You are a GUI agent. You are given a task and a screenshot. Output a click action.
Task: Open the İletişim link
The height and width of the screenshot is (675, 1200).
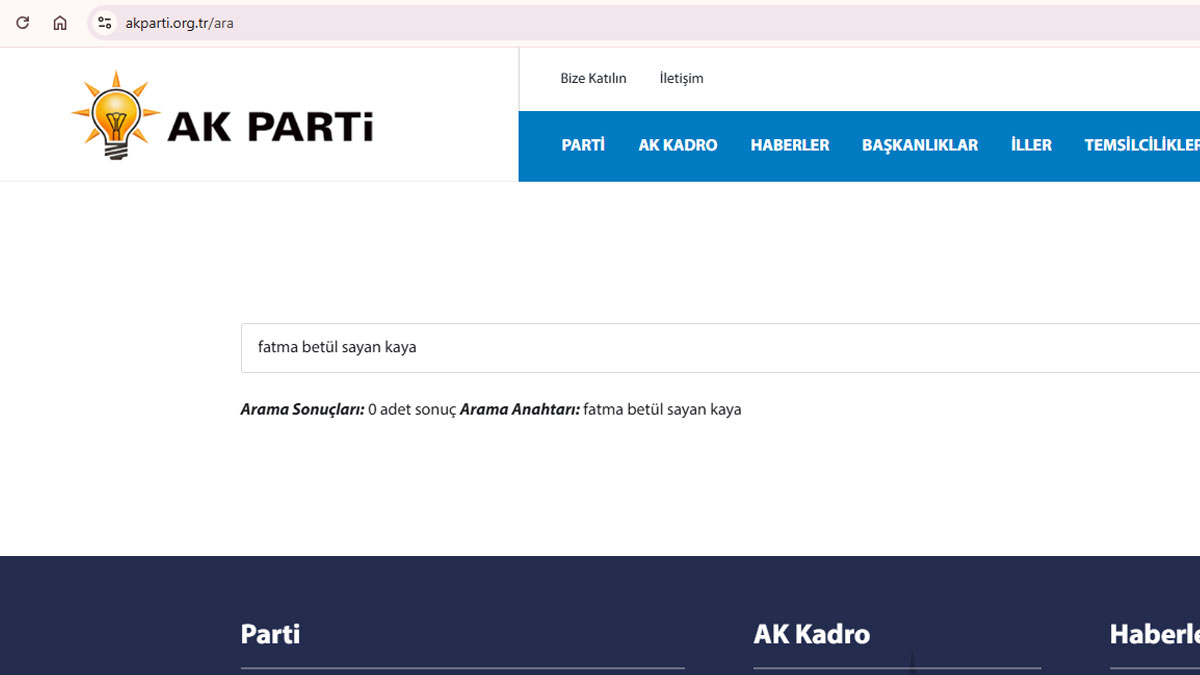[681, 78]
